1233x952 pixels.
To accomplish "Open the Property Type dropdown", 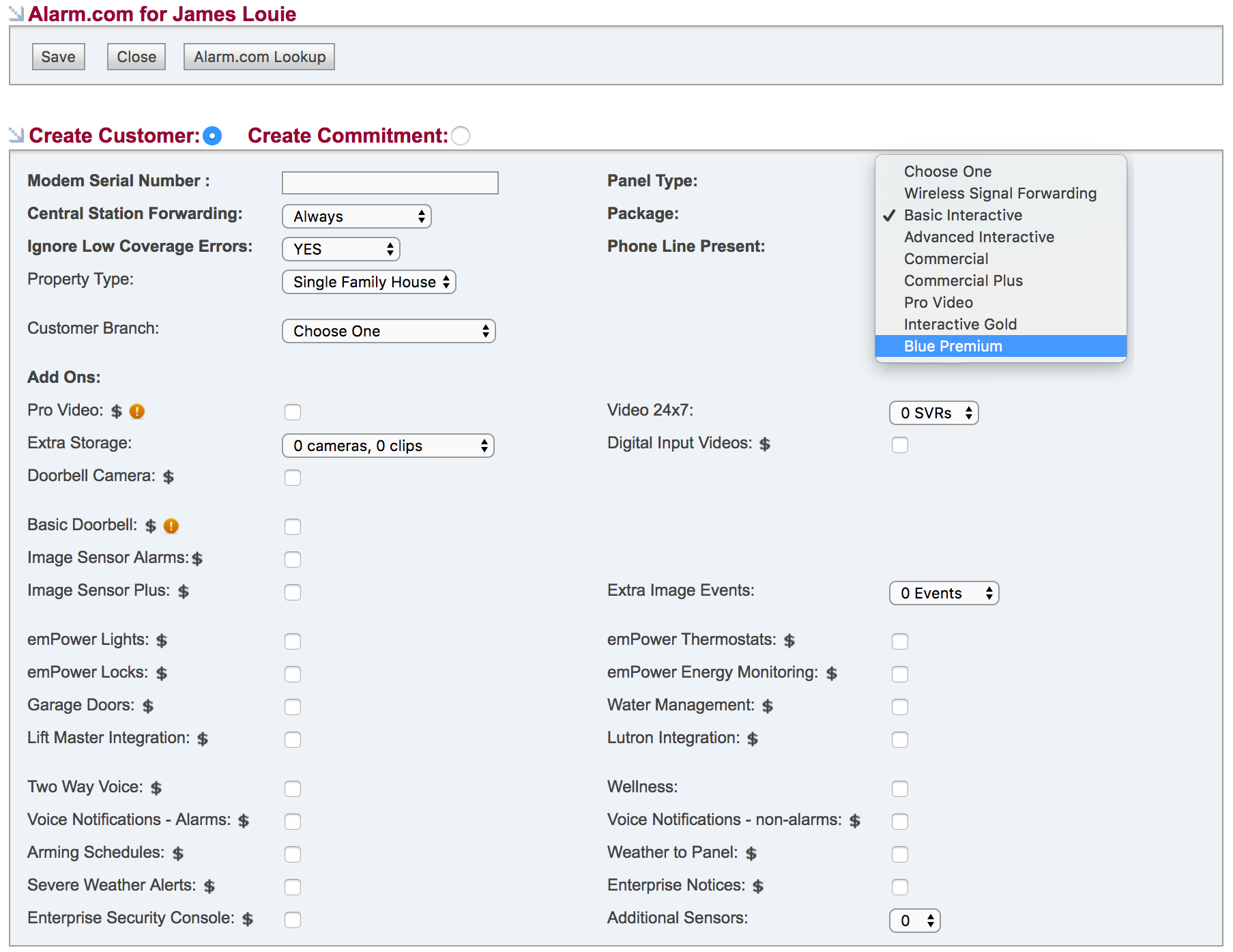I will 368,282.
